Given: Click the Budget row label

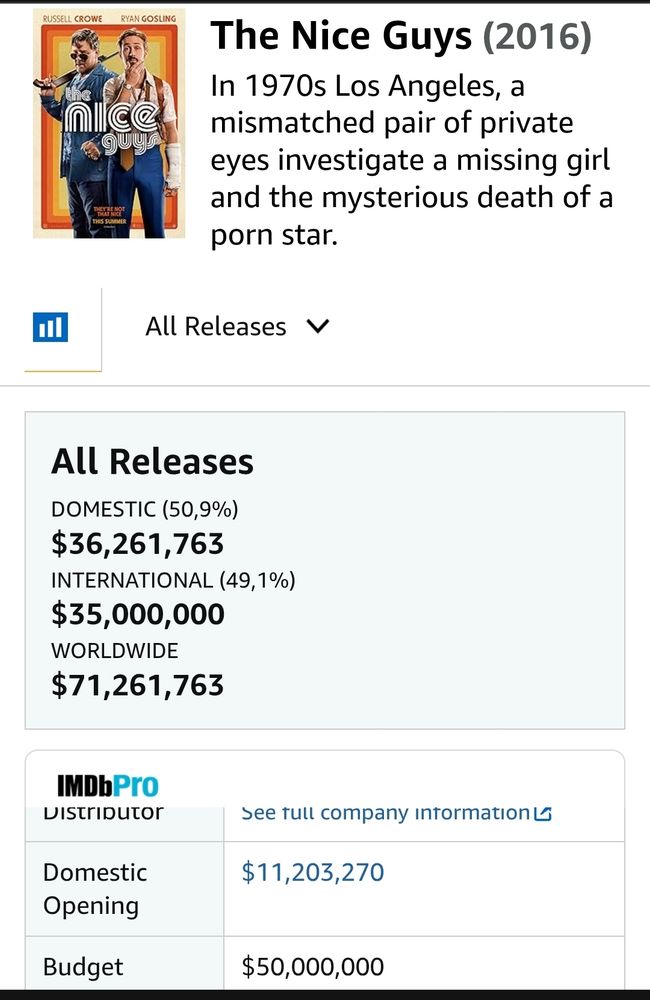Looking at the screenshot, I should point(83,967).
